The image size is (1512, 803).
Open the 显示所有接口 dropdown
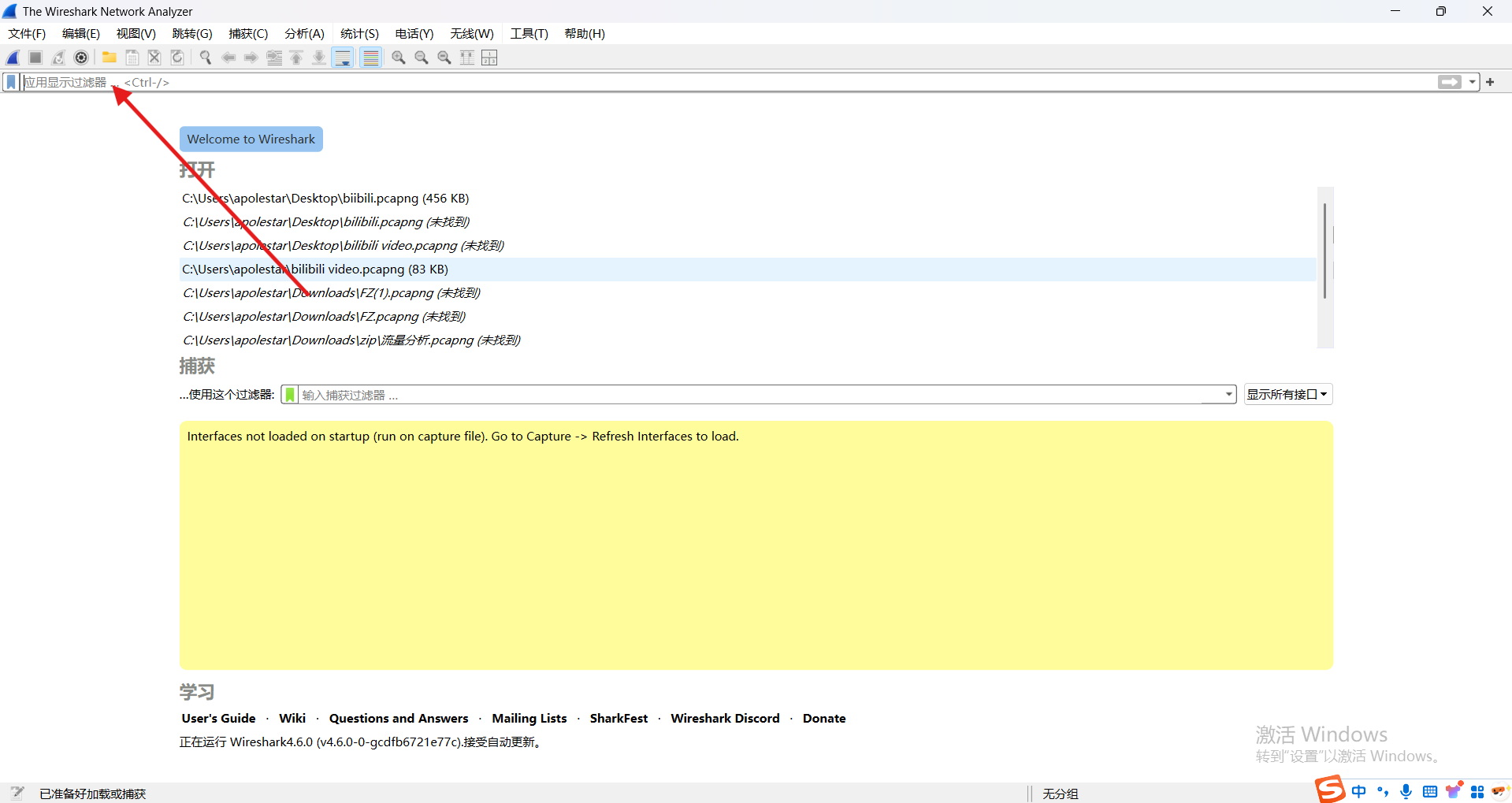pos(1288,395)
